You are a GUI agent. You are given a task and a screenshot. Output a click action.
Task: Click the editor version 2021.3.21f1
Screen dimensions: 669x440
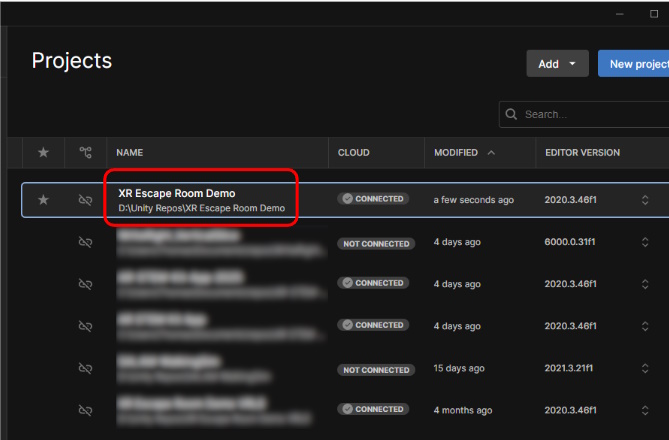pyautogui.click(x=569, y=368)
